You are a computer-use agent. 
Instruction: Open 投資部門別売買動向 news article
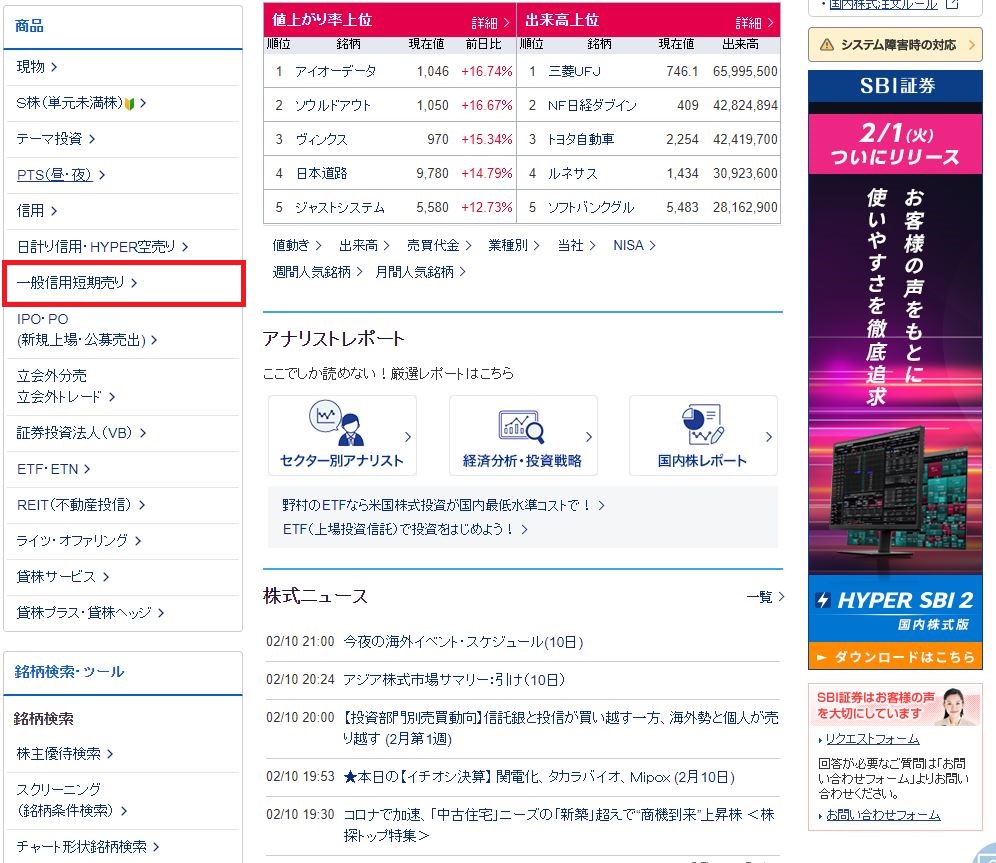[x=561, y=728]
